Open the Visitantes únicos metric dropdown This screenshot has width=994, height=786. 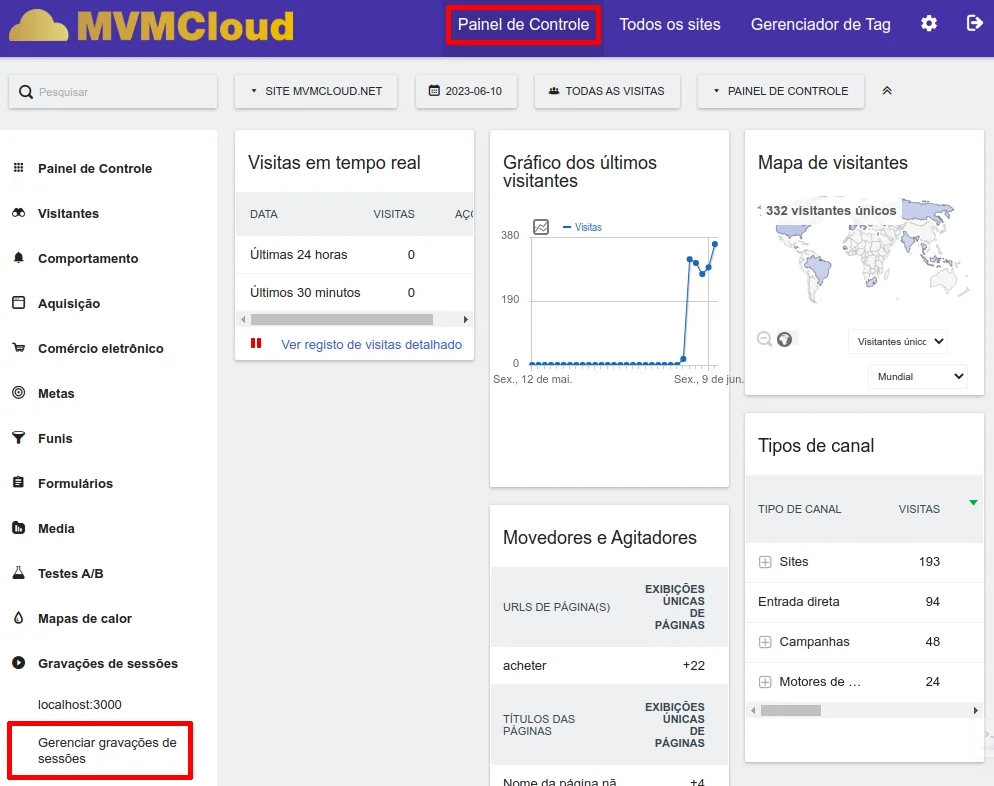tap(897, 341)
